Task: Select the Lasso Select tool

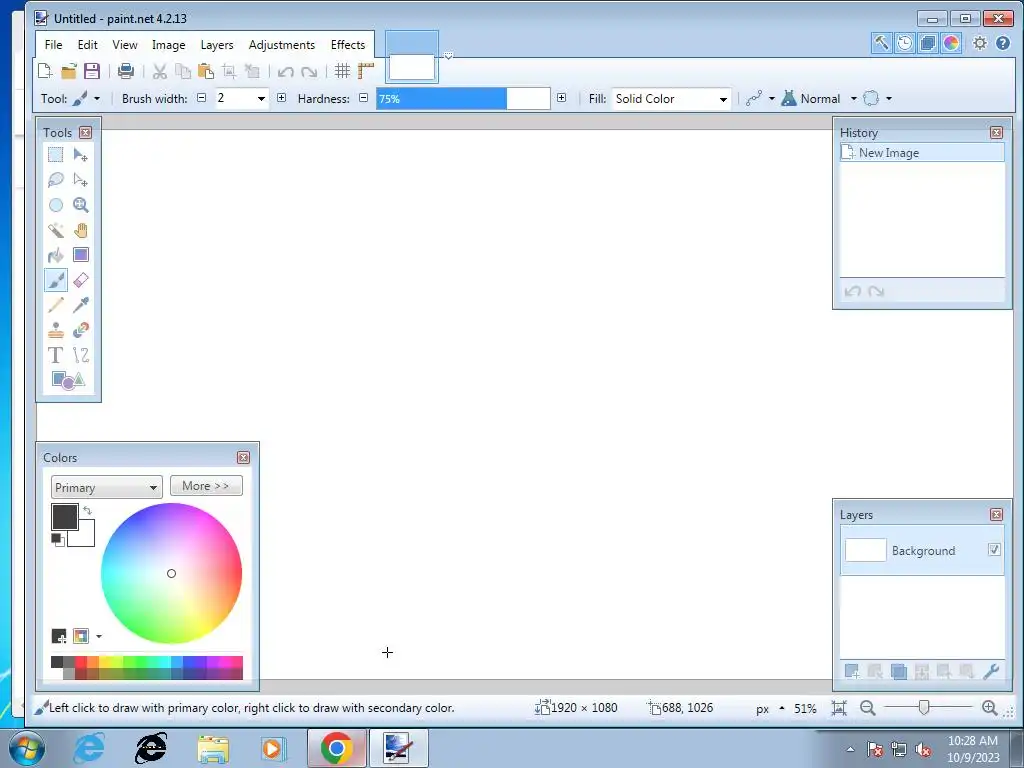Action: tap(56, 180)
